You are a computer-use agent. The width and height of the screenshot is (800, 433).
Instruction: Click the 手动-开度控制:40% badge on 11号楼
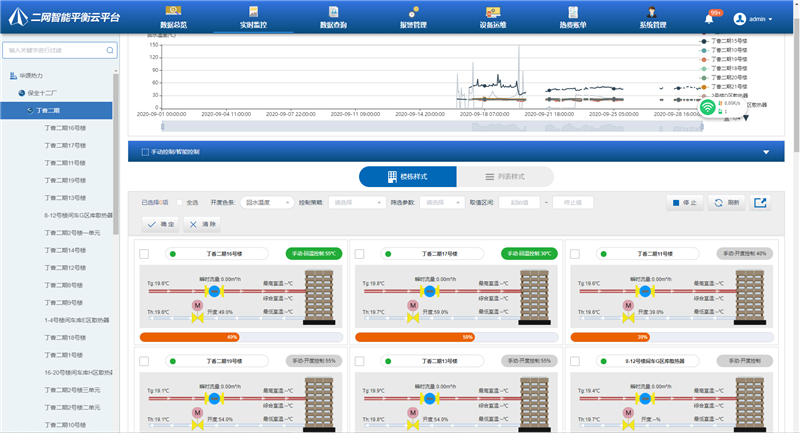744,253
